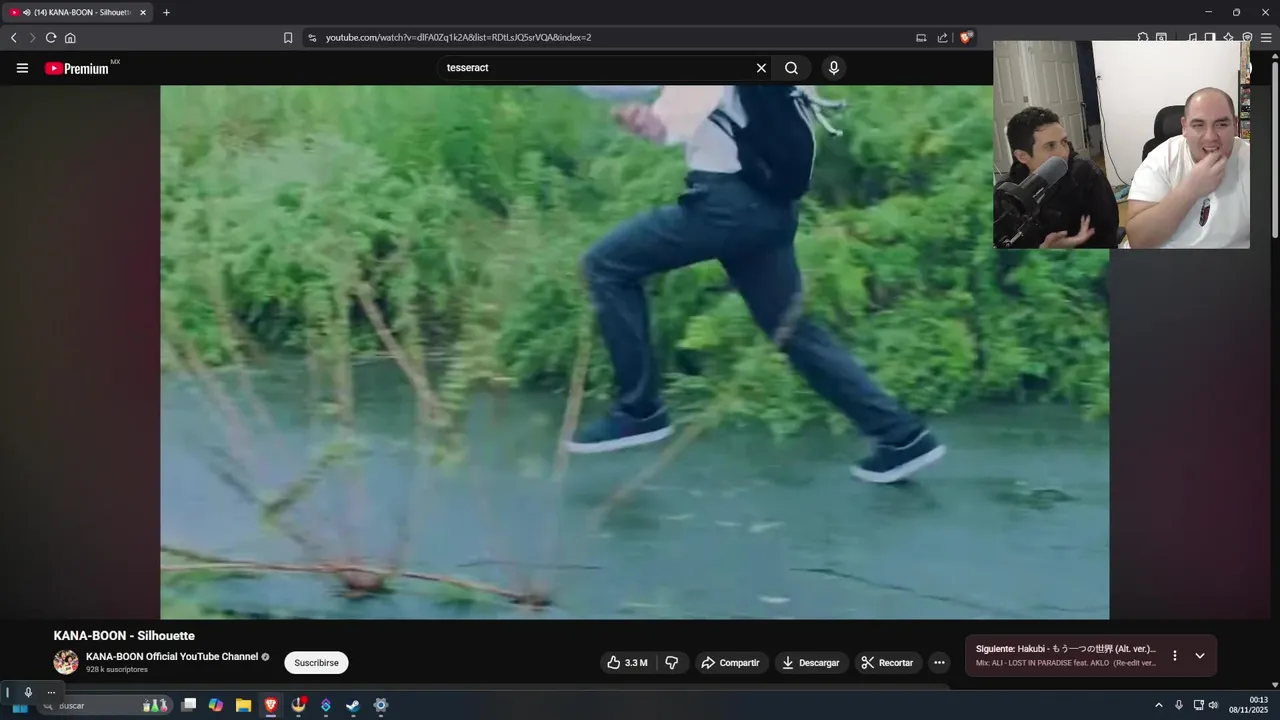Open a new browser tab
Viewport: 1280px width, 720px height.
166,12
